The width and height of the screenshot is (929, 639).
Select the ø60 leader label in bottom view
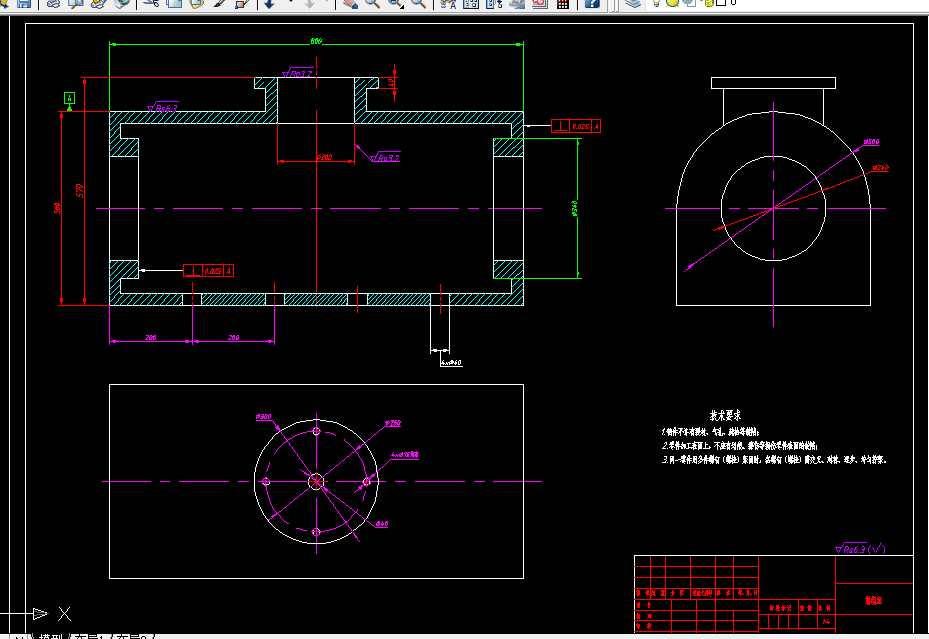point(382,524)
